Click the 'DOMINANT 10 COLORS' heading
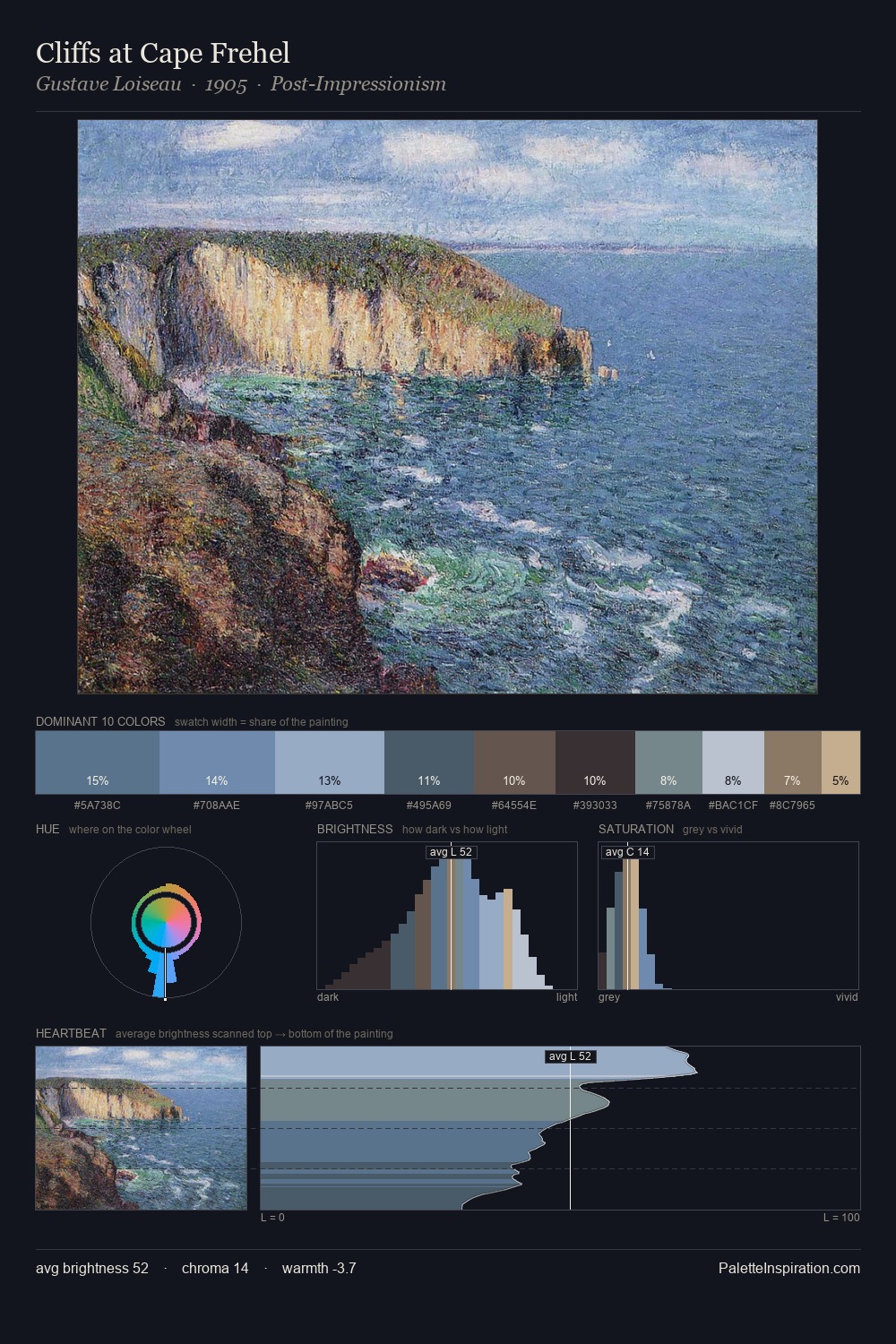Image resolution: width=896 pixels, height=1344 pixels. point(100,721)
